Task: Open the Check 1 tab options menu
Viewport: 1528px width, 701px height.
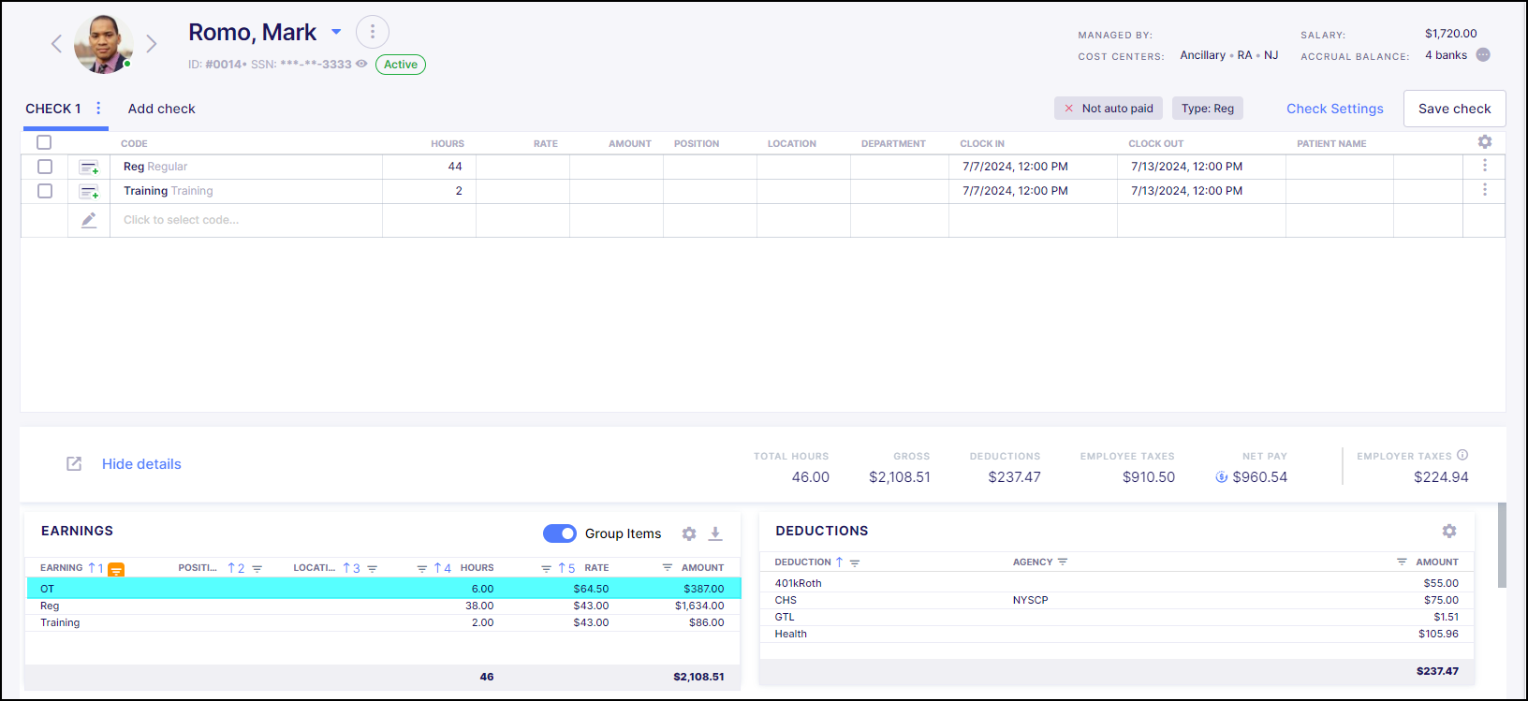Action: [x=98, y=108]
